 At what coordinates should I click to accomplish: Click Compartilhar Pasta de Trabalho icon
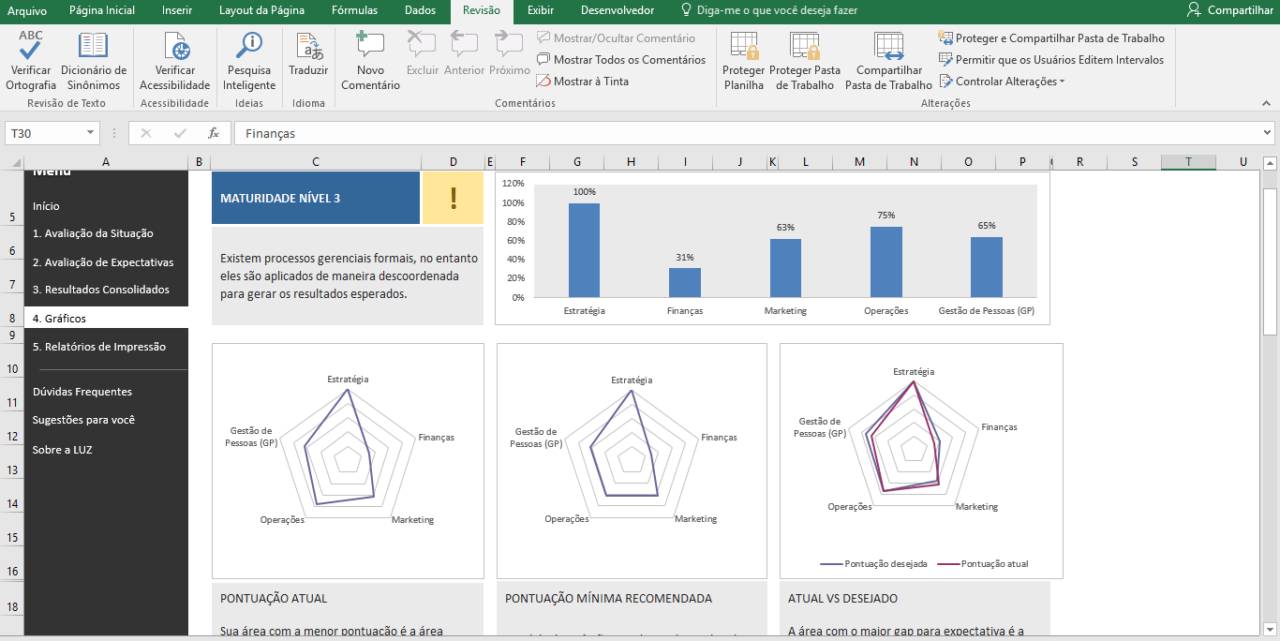(x=888, y=46)
